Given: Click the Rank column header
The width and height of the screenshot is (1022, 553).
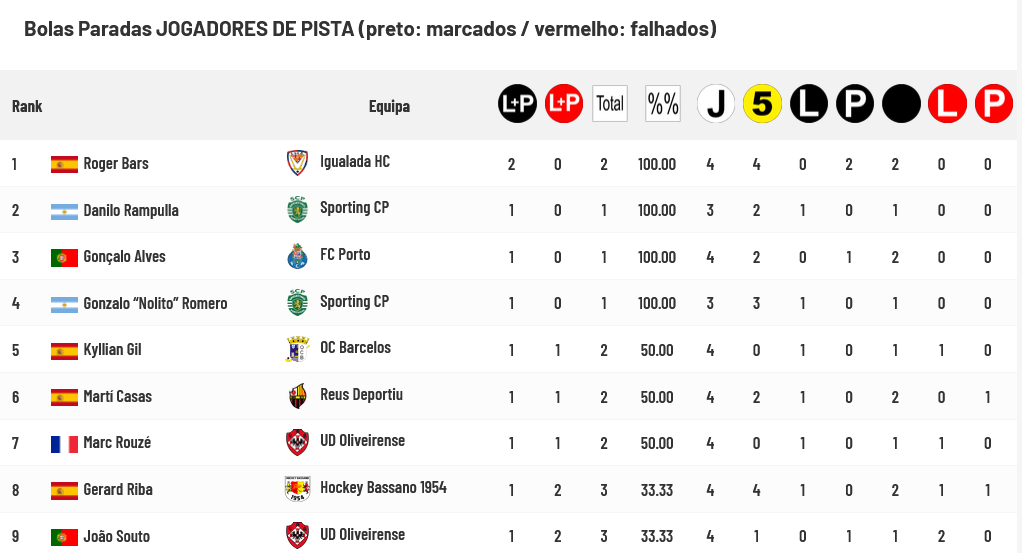Looking at the screenshot, I should click(27, 106).
